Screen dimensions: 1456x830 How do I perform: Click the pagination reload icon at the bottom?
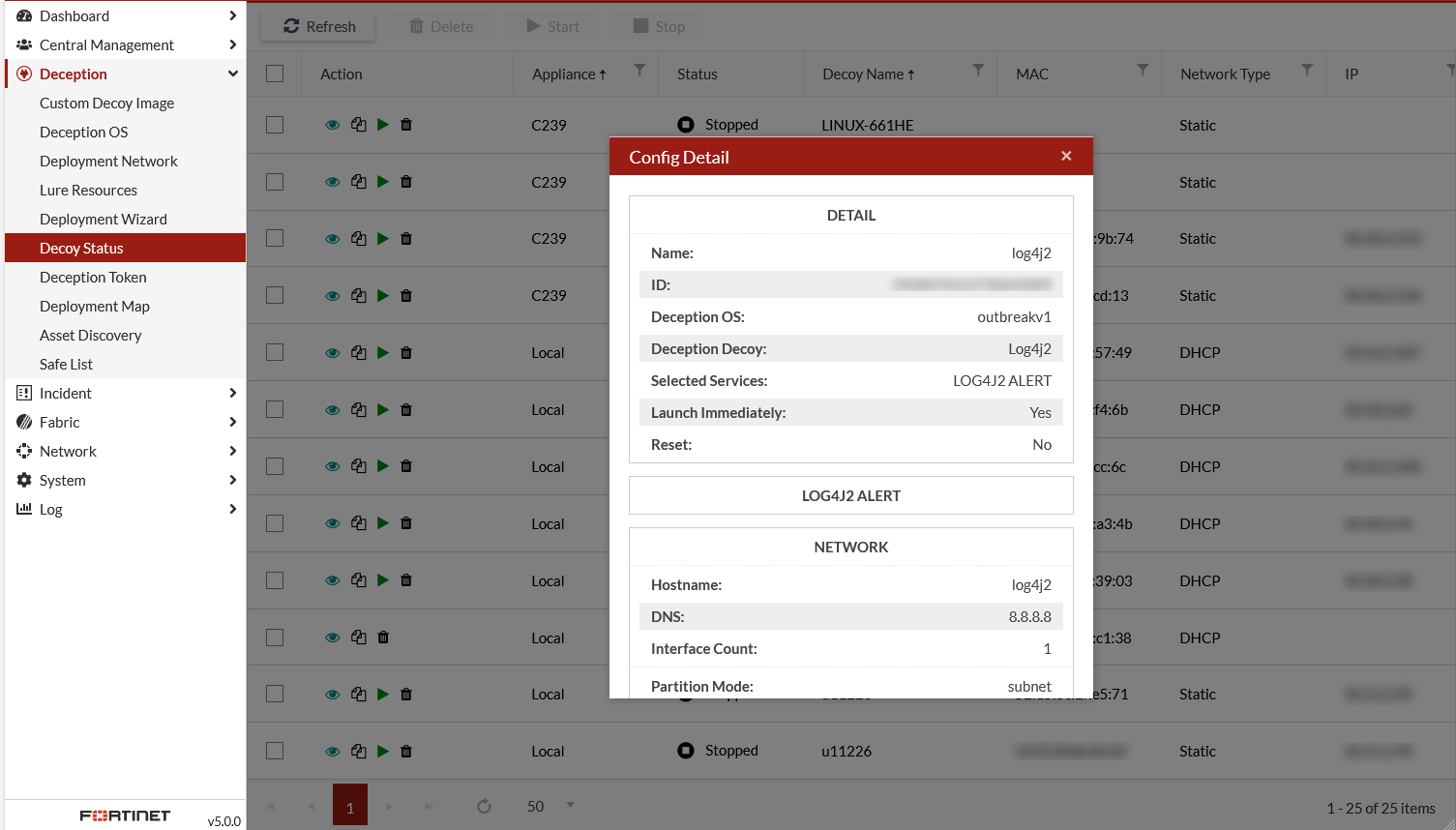click(x=484, y=806)
